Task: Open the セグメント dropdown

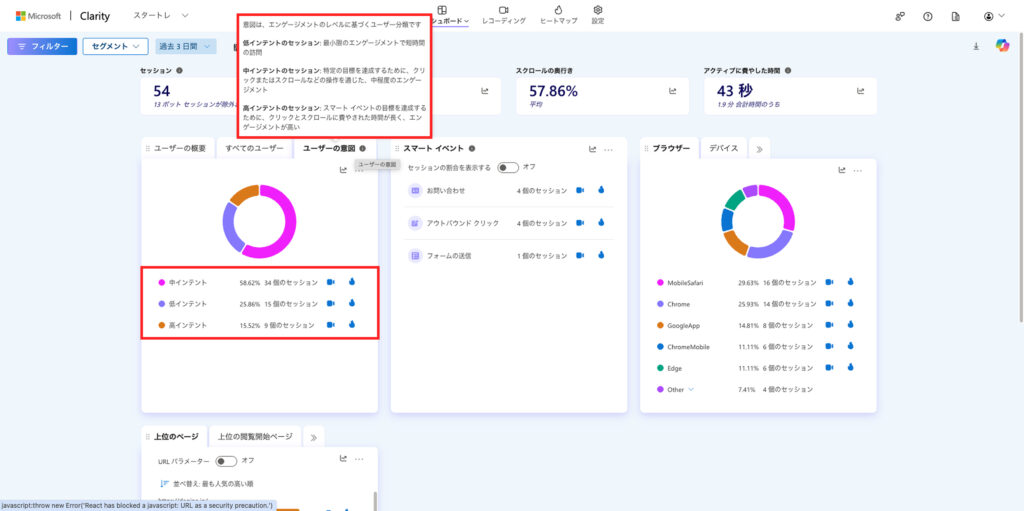Action: pos(114,46)
